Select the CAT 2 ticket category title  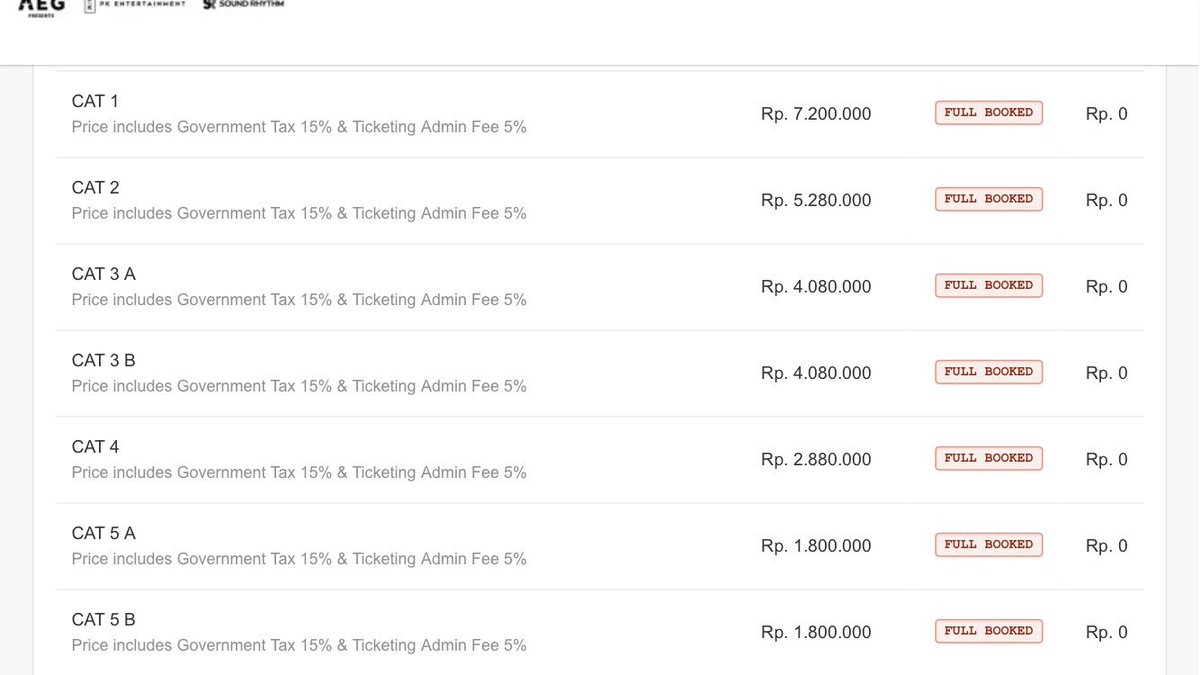(x=95, y=188)
